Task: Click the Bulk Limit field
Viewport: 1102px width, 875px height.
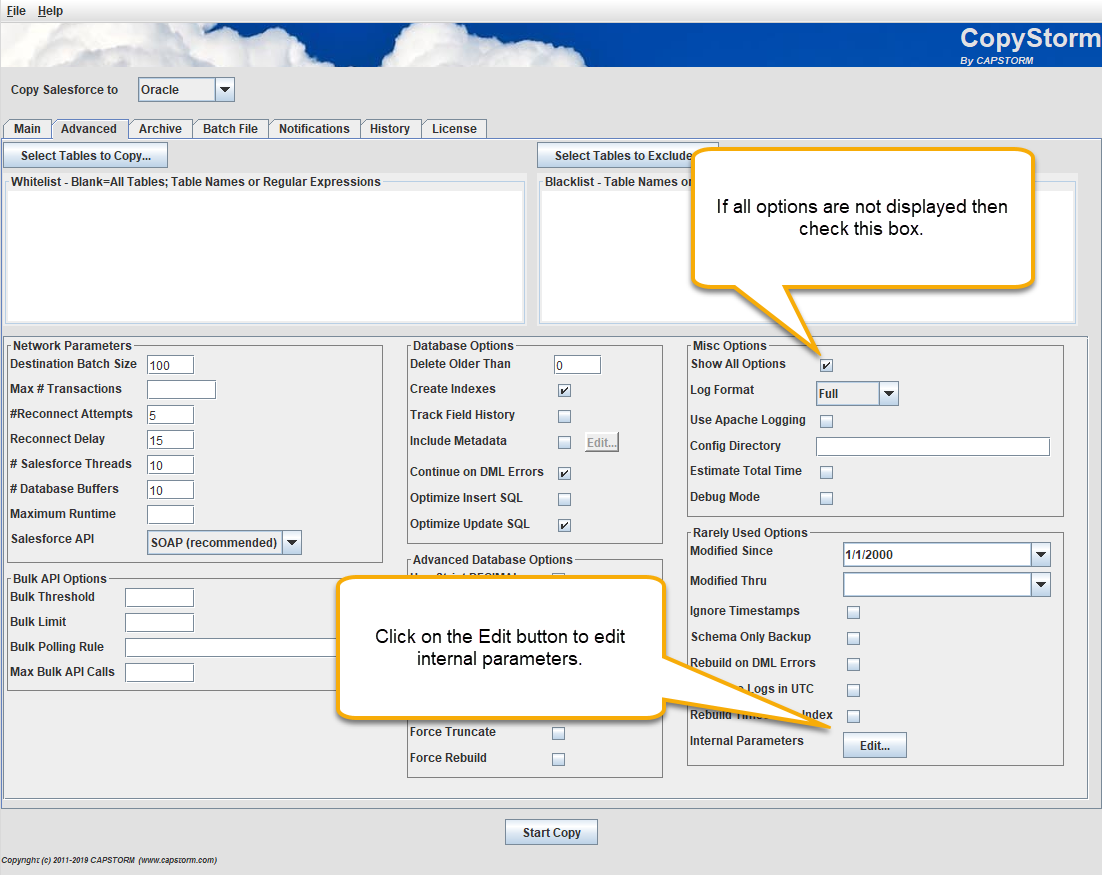Action: click(160, 622)
